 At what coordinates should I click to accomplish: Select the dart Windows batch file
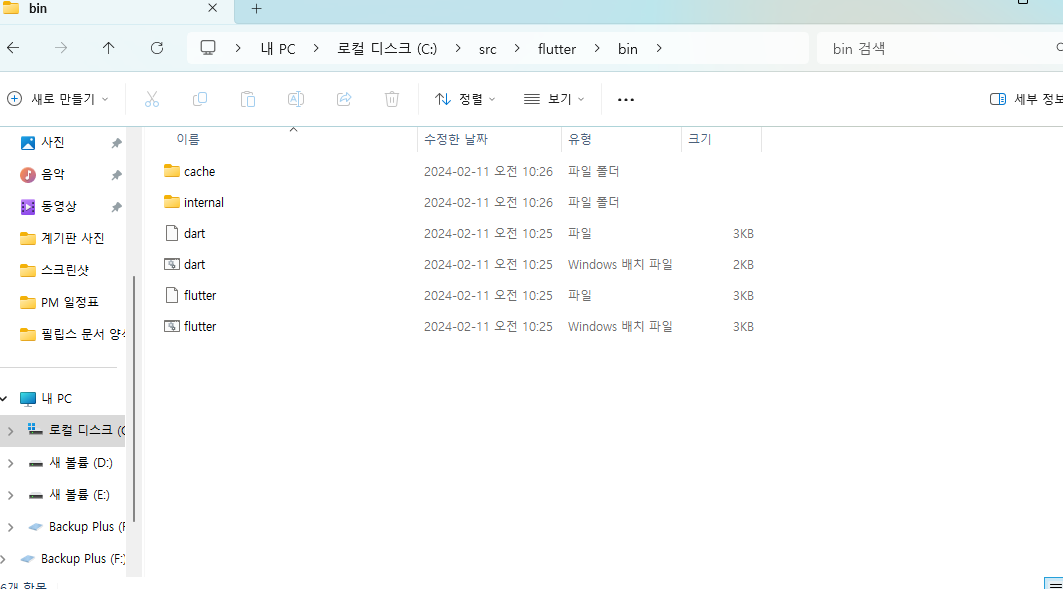point(194,264)
